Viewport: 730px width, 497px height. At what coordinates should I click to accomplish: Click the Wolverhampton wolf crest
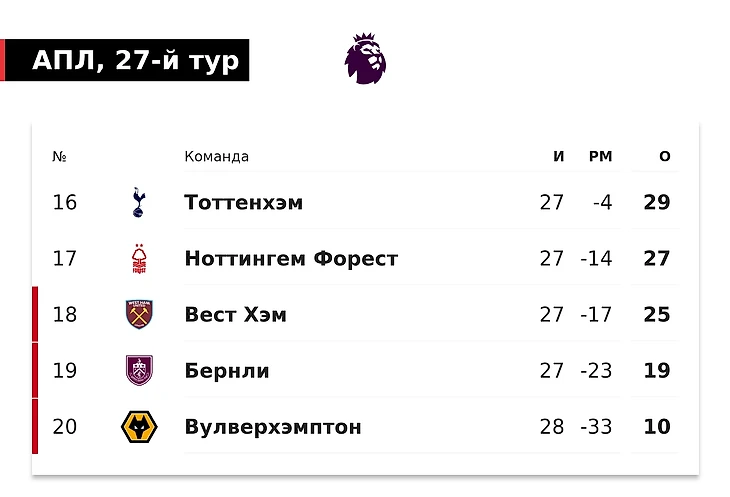tap(139, 427)
